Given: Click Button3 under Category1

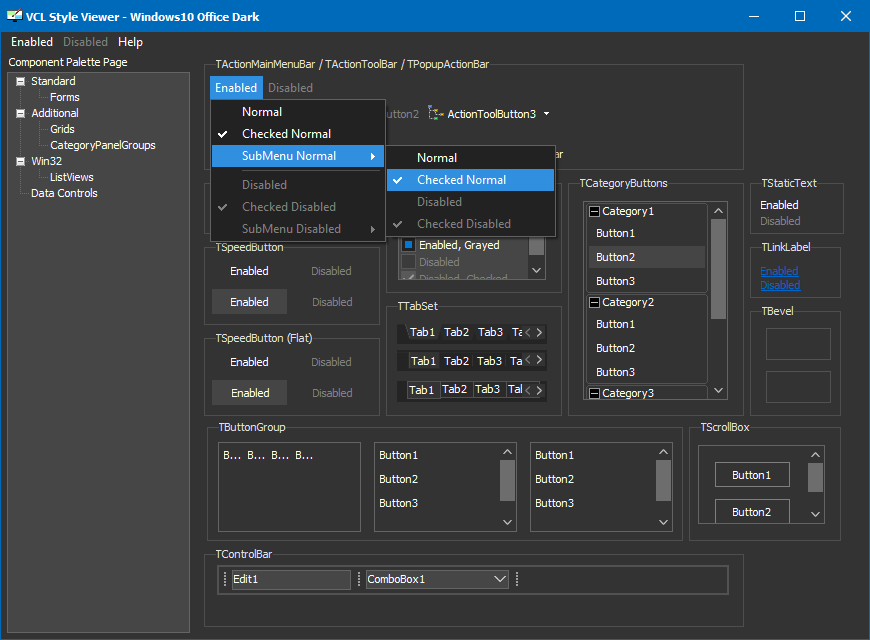Looking at the screenshot, I should [647, 281].
